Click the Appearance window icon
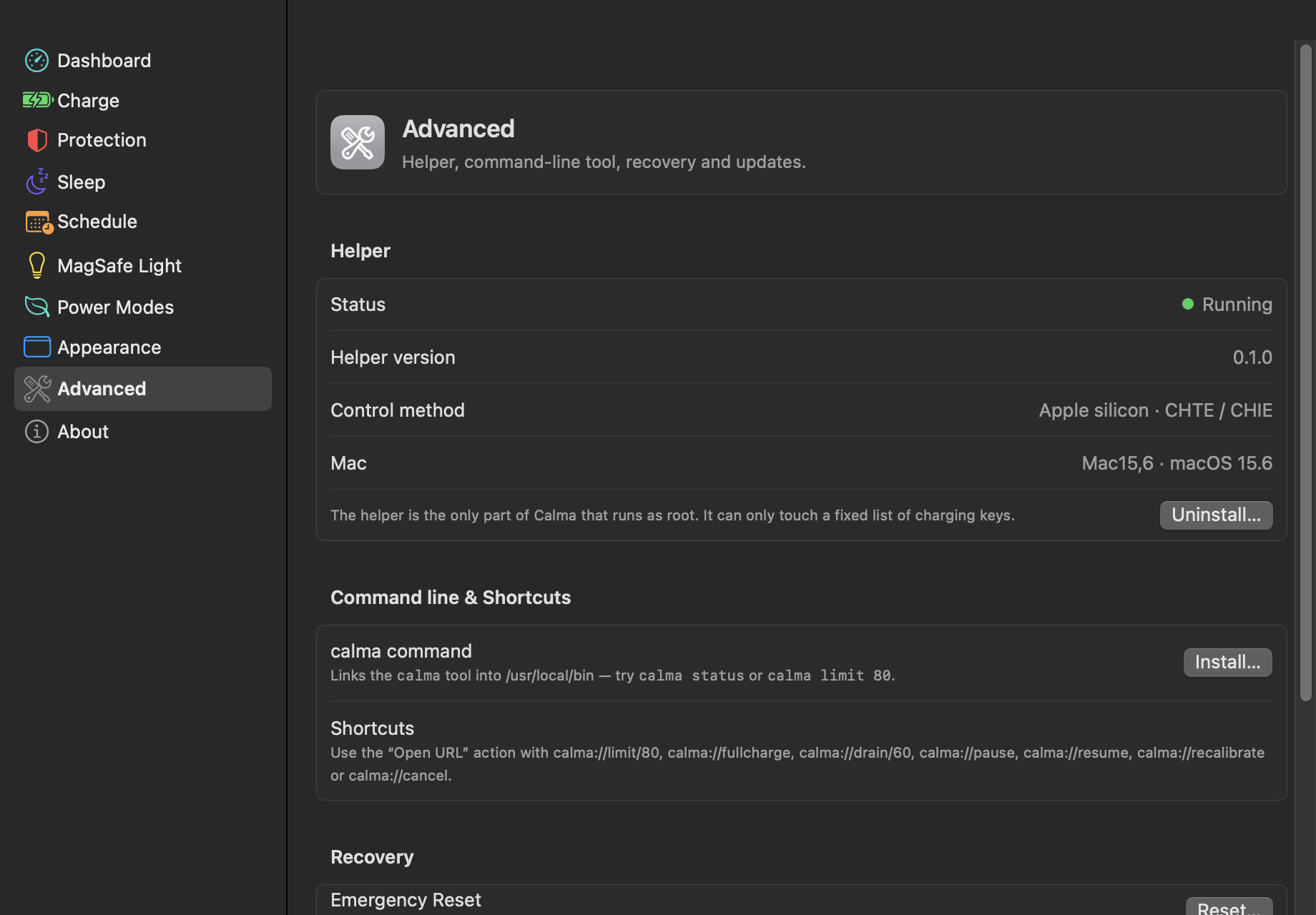Screen dimensions: 1316x915 tap(37, 347)
